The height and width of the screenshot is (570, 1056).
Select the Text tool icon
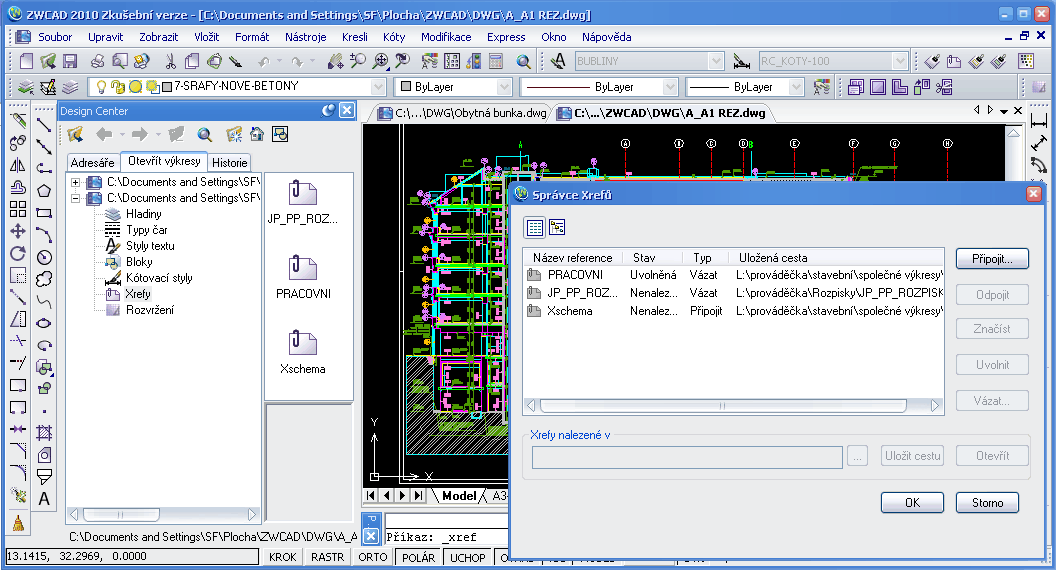coord(44,498)
